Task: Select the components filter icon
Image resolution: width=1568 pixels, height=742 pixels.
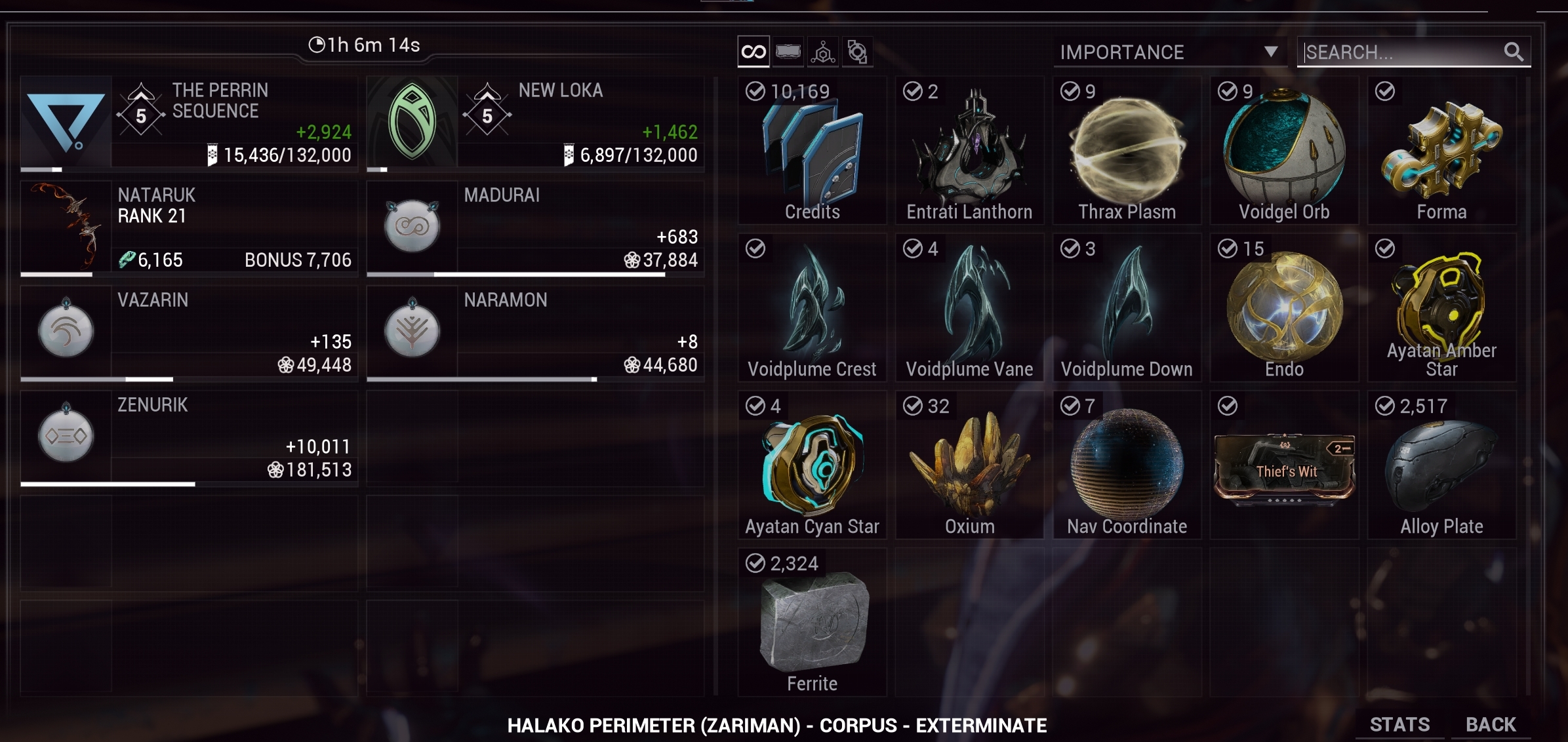Action: pyautogui.click(x=857, y=52)
